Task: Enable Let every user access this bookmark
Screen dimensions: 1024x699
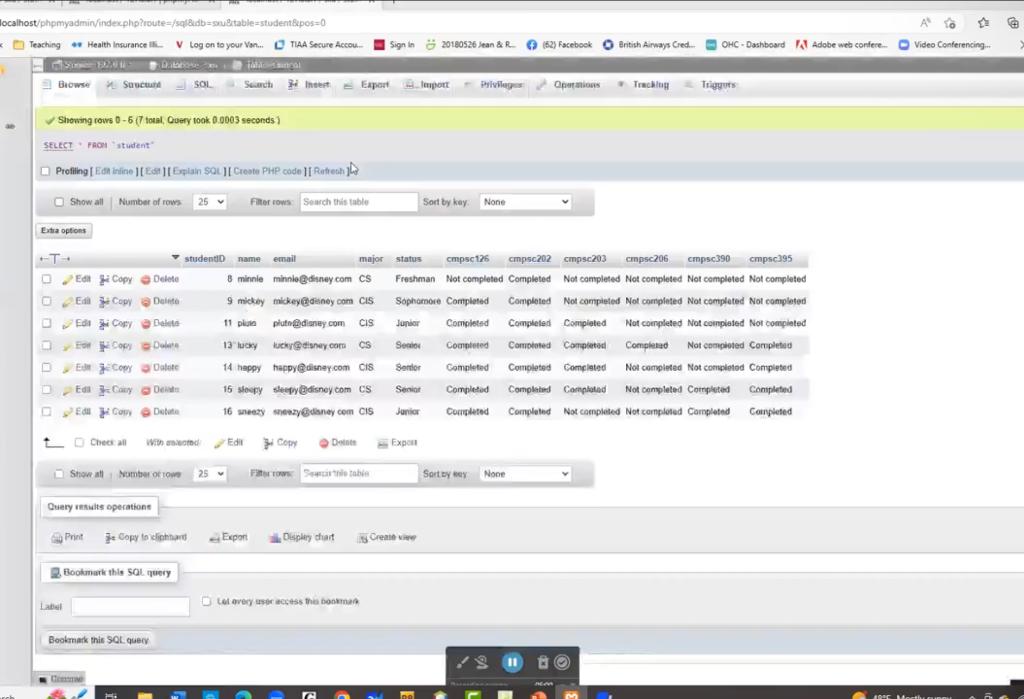Action: 206,601
